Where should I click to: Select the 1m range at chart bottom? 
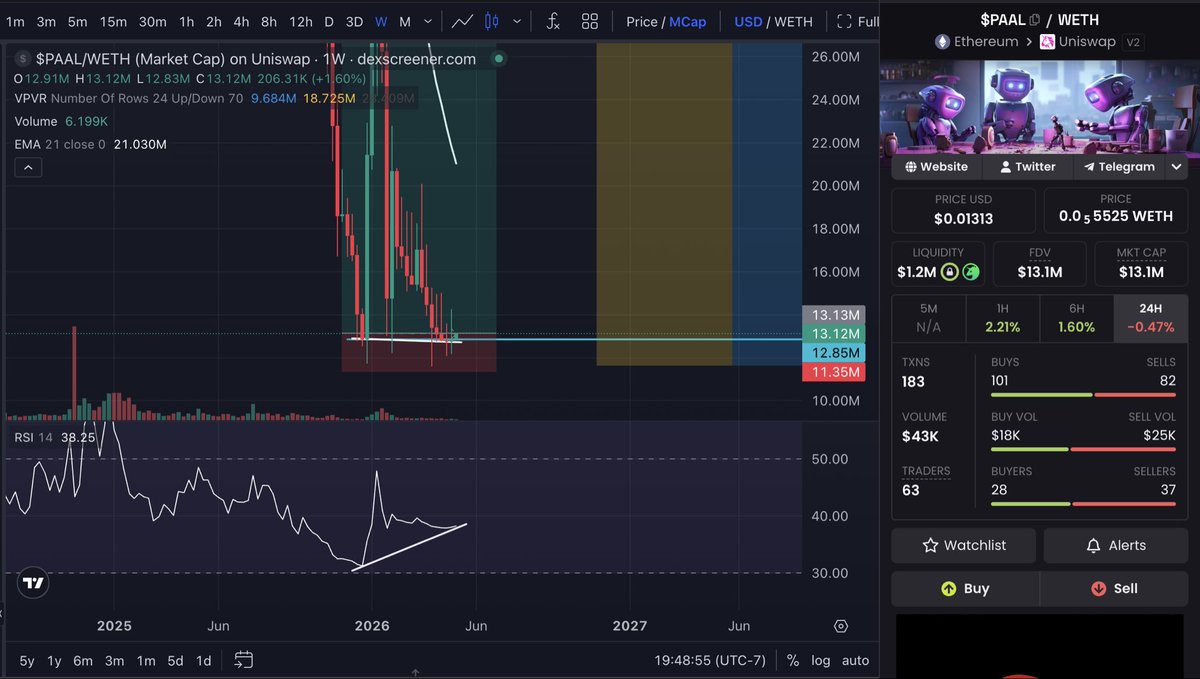click(x=146, y=660)
